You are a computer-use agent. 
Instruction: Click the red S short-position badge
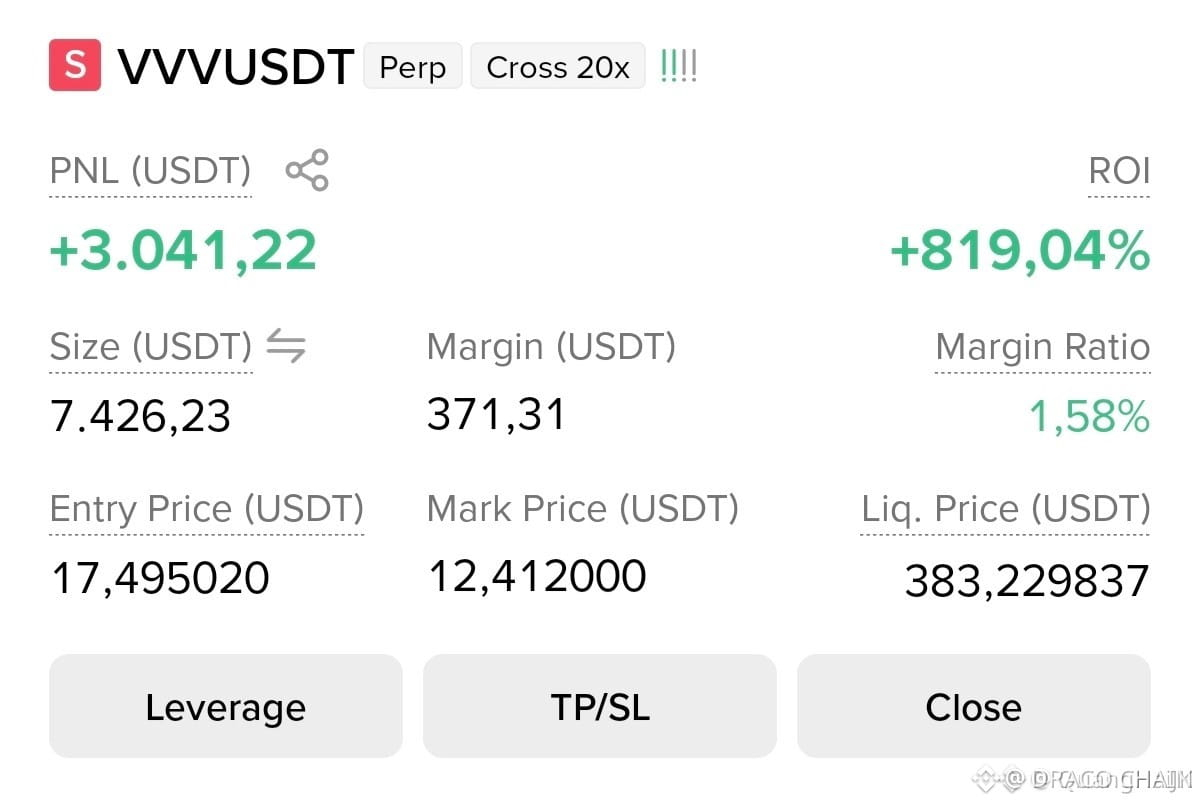click(x=75, y=65)
